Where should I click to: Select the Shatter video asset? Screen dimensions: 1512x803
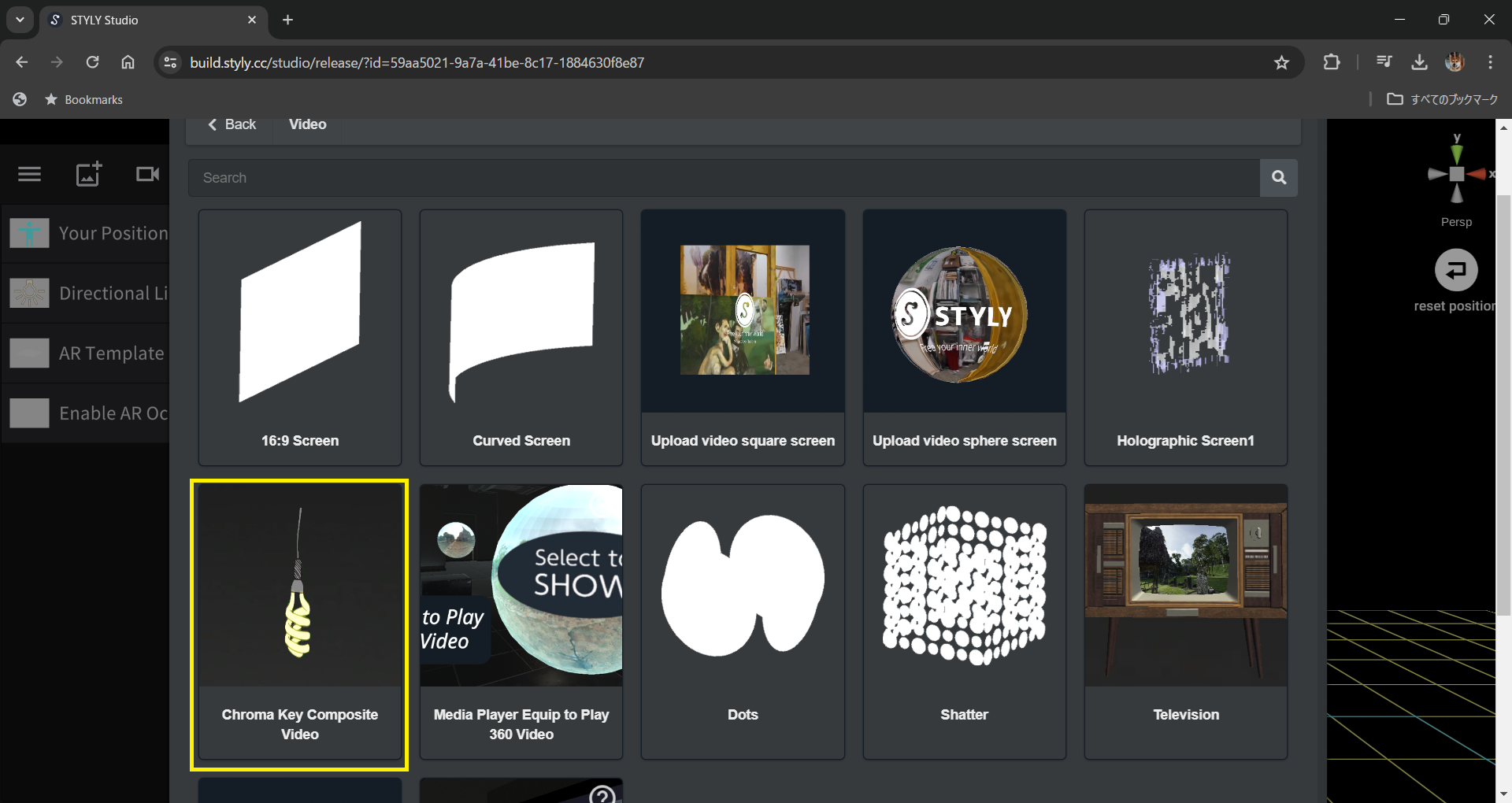[965, 622]
